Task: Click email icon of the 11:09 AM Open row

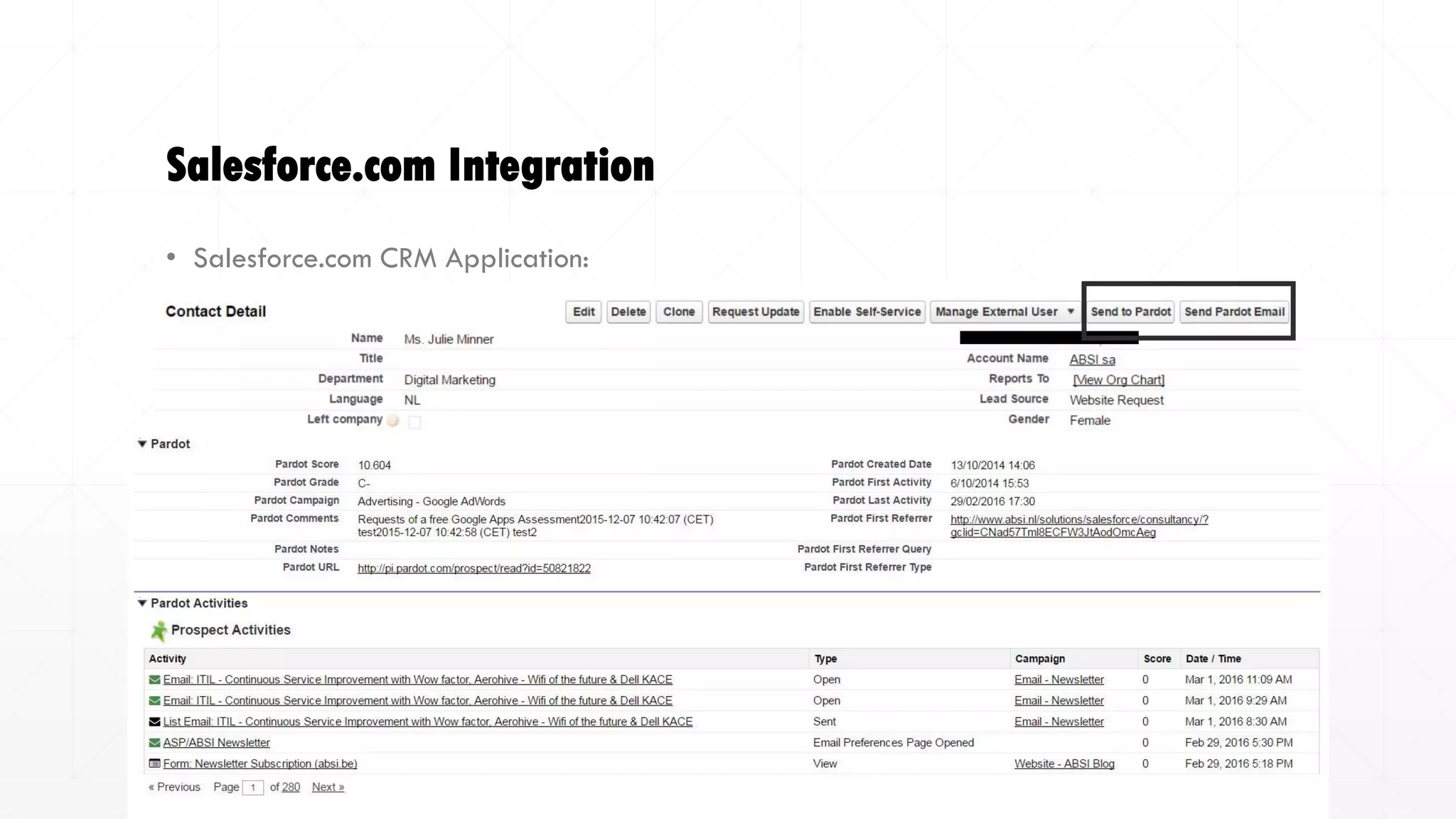Action: [x=154, y=680]
